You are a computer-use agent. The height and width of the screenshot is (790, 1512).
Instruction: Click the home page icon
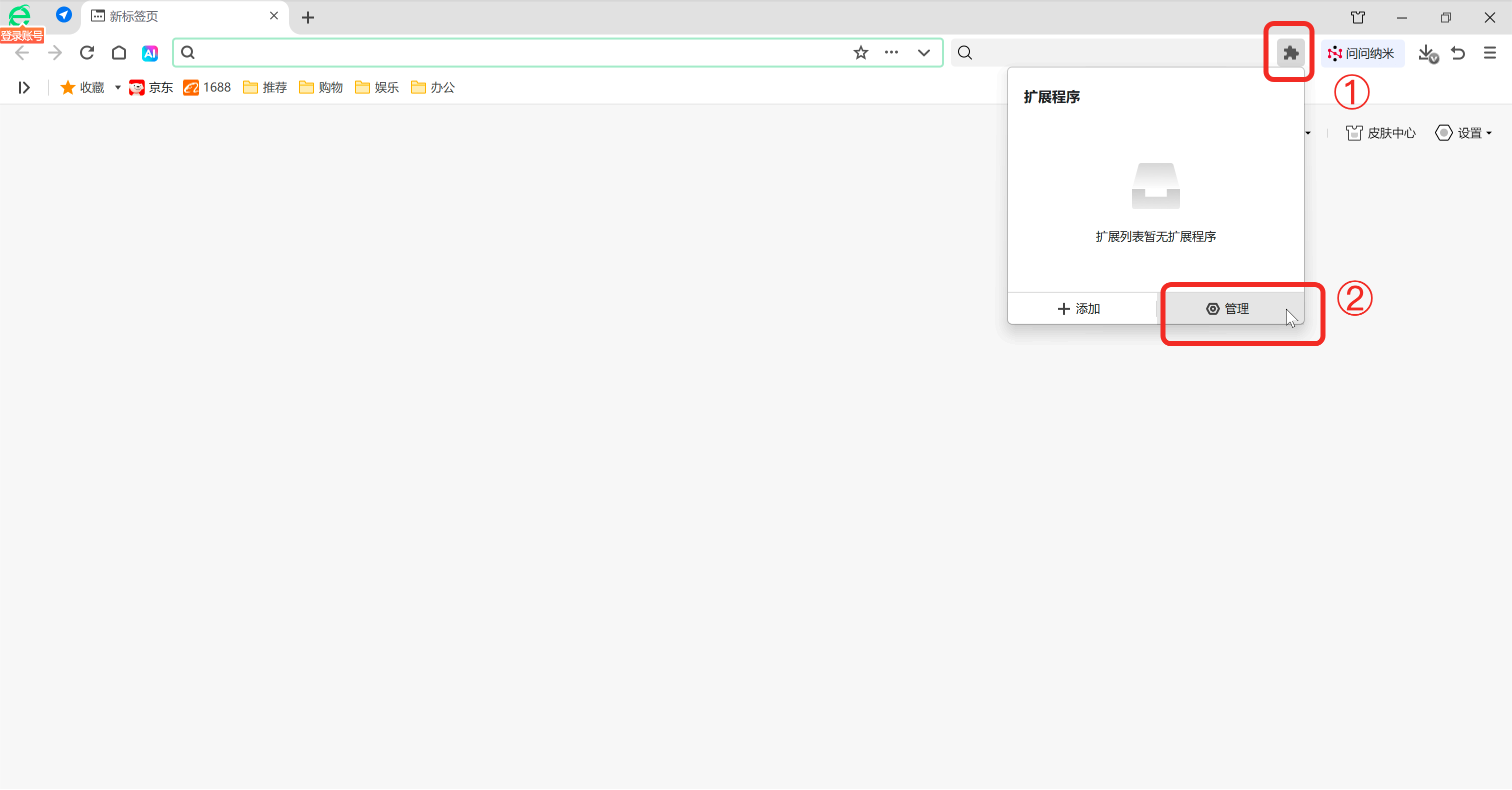[118, 53]
